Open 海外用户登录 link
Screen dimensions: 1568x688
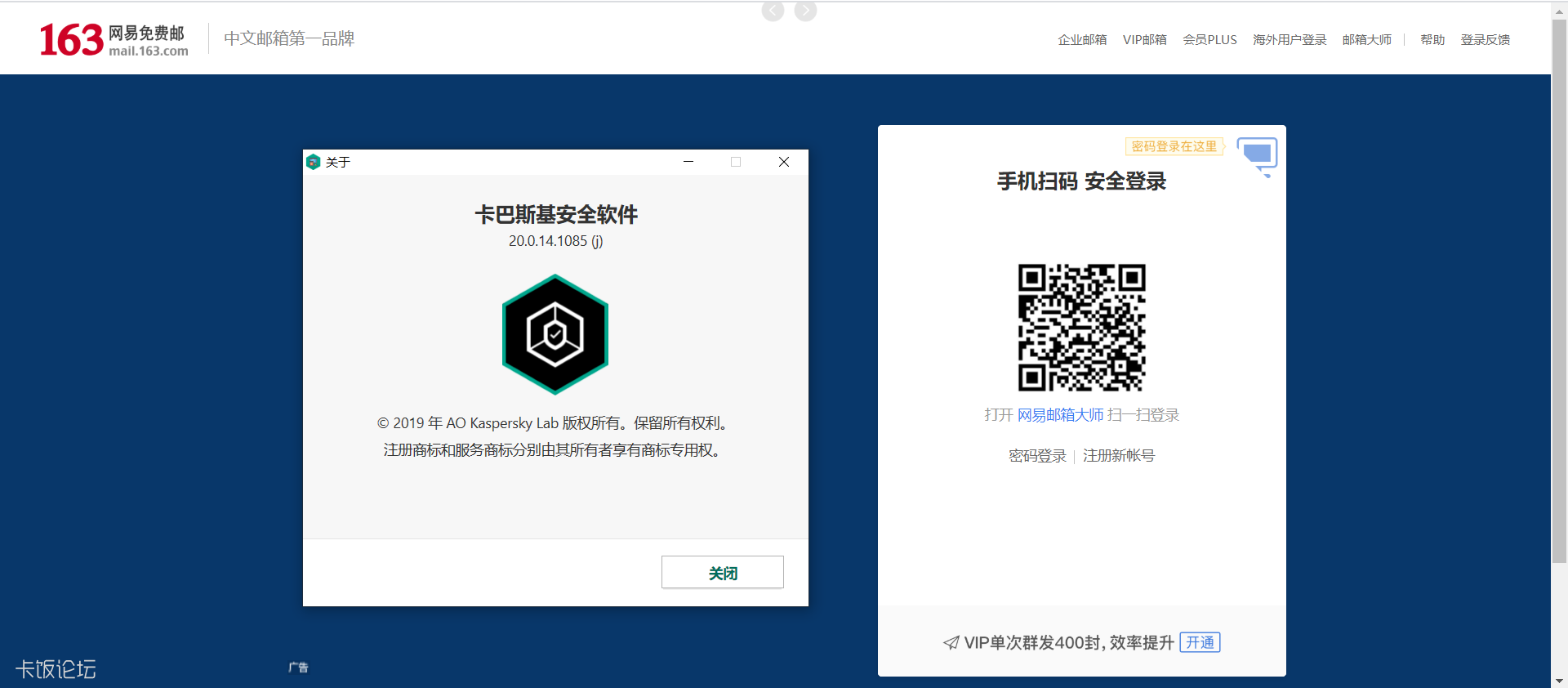coord(1290,39)
